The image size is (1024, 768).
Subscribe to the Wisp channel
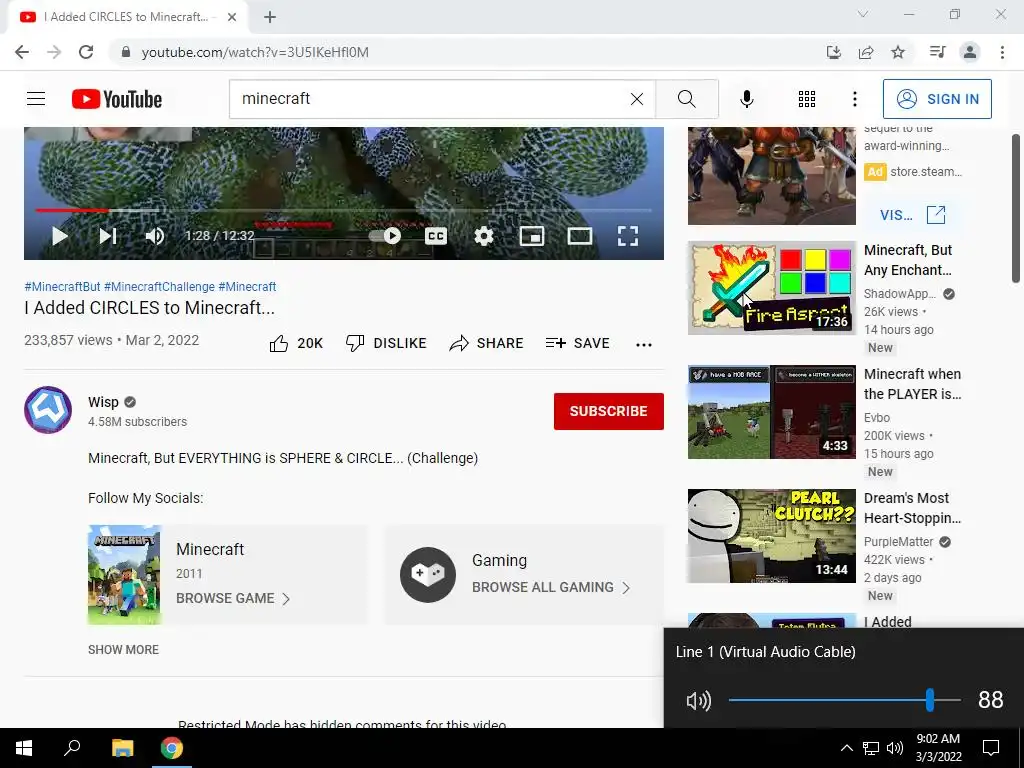tap(609, 411)
